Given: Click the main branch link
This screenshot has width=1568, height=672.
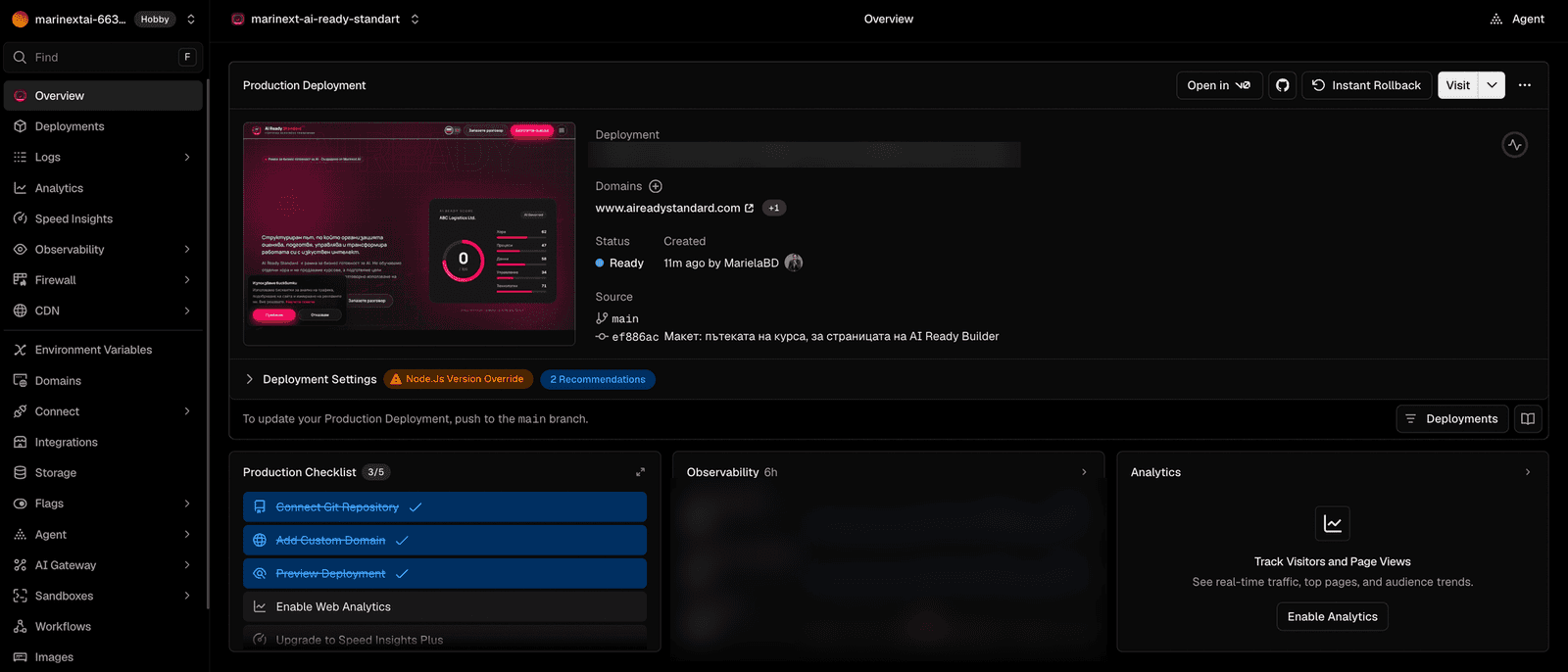Looking at the screenshot, I should point(625,319).
